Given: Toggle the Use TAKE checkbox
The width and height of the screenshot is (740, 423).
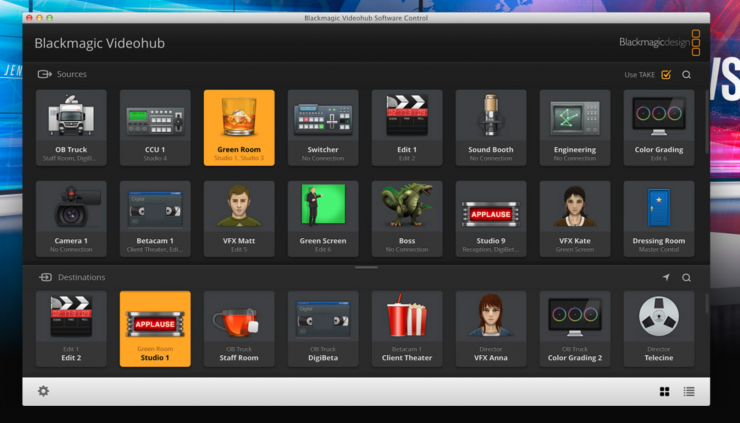Looking at the screenshot, I should coord(666,74).
